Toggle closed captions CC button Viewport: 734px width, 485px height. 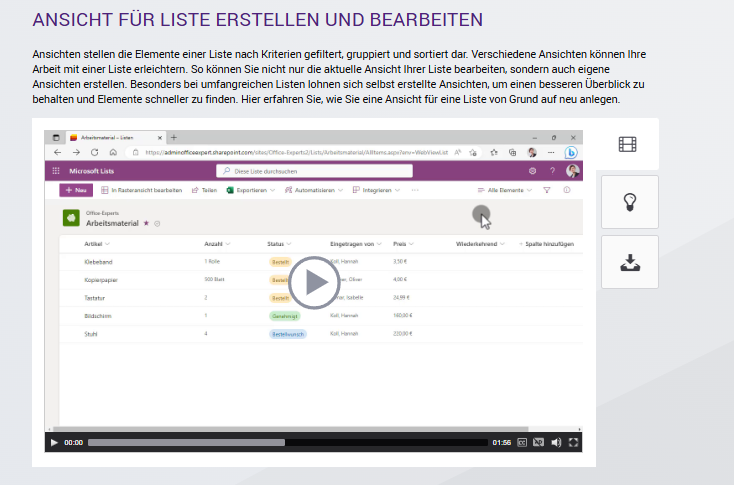(522, 442)
